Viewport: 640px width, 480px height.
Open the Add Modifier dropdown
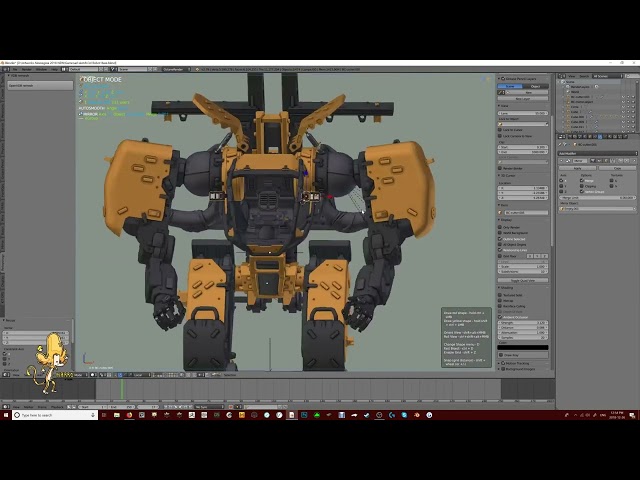click(598, 153)
